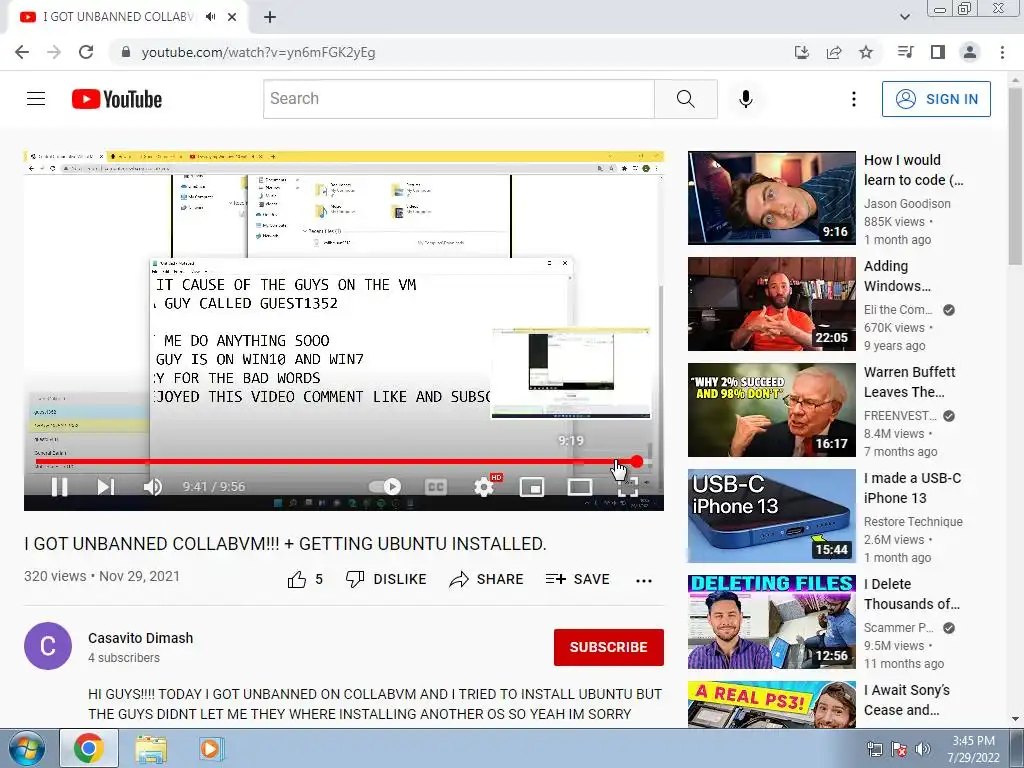The height and width of the screenshot is (768, 1024).
Task: Like the video with thumbs up
Action: click(305, 579)
